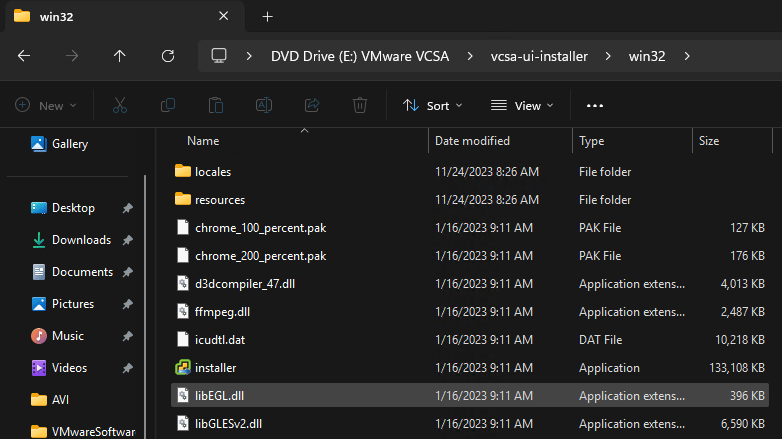Screen dimensions: 782x439
Task: Go up one folder level
Action: [120, 56]
